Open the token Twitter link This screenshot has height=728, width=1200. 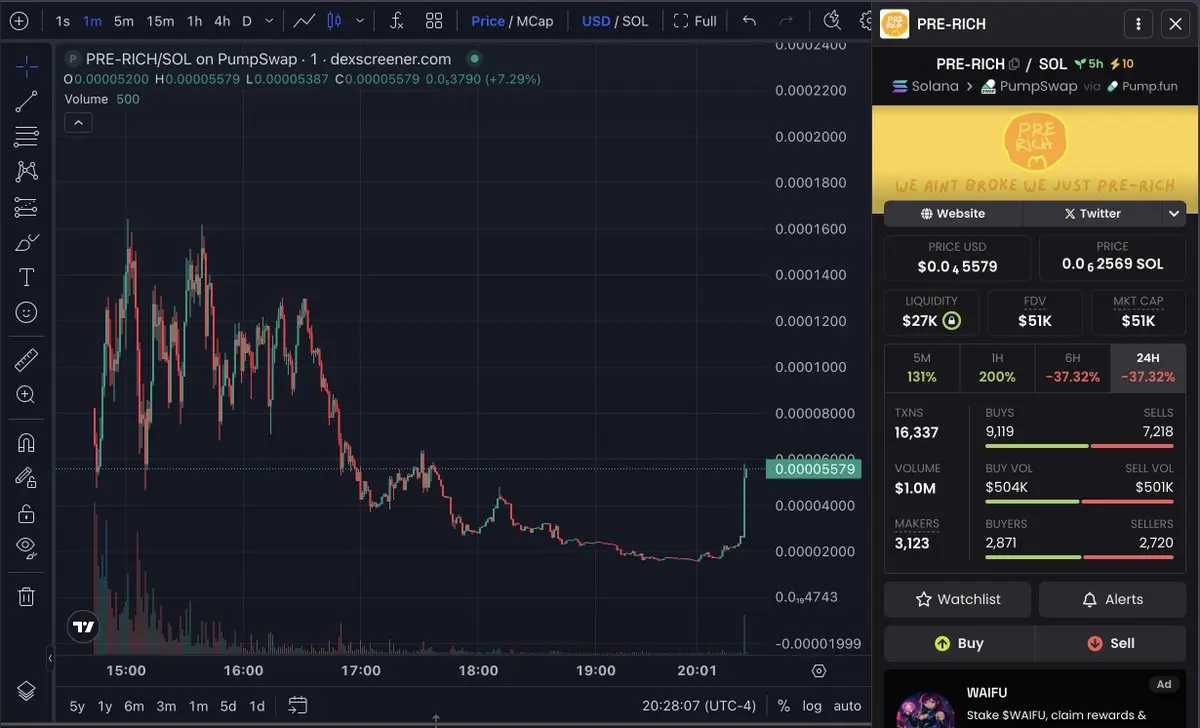[x=1092, y=213]
